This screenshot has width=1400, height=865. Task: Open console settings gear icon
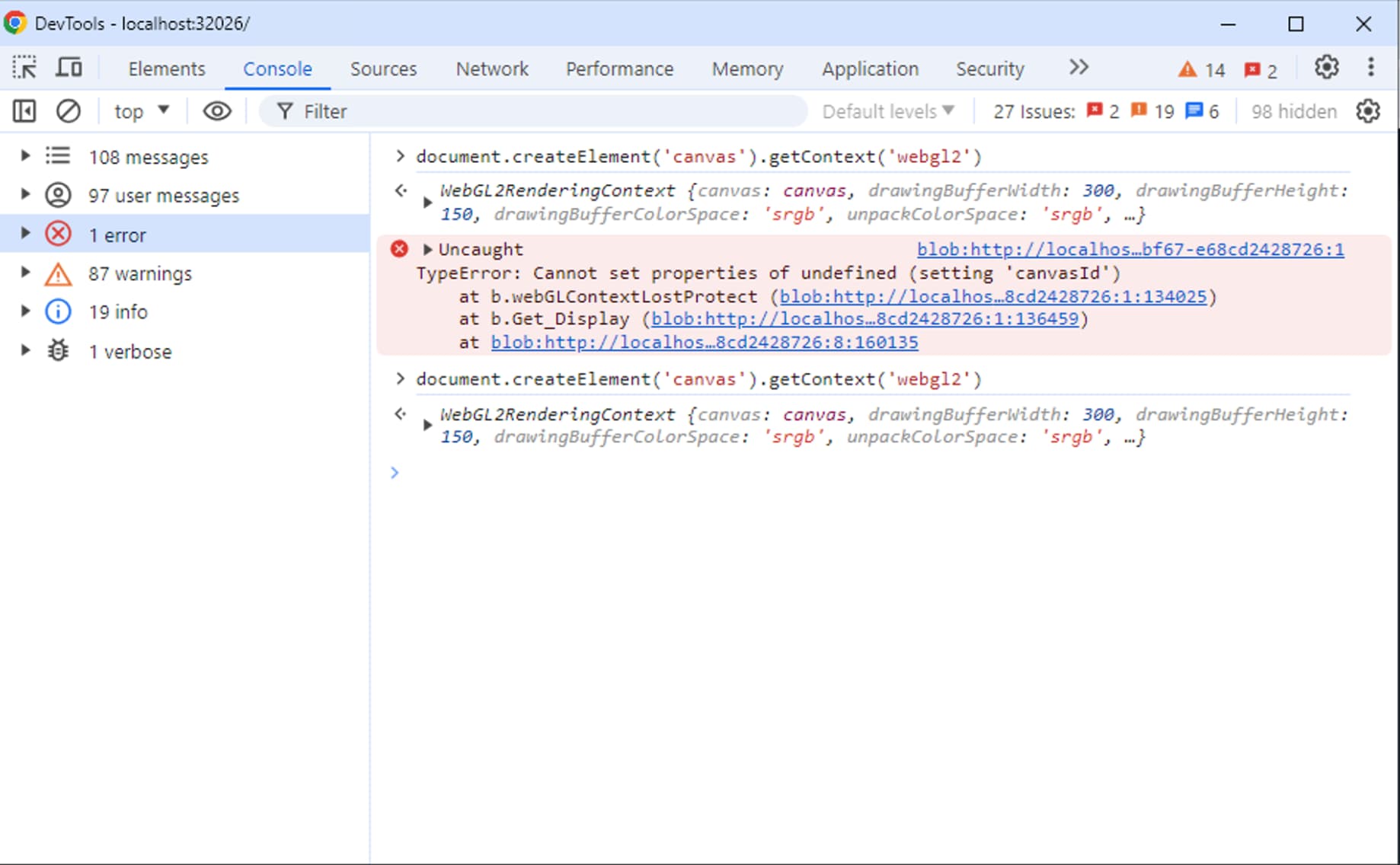click(x=1368, y=111)
